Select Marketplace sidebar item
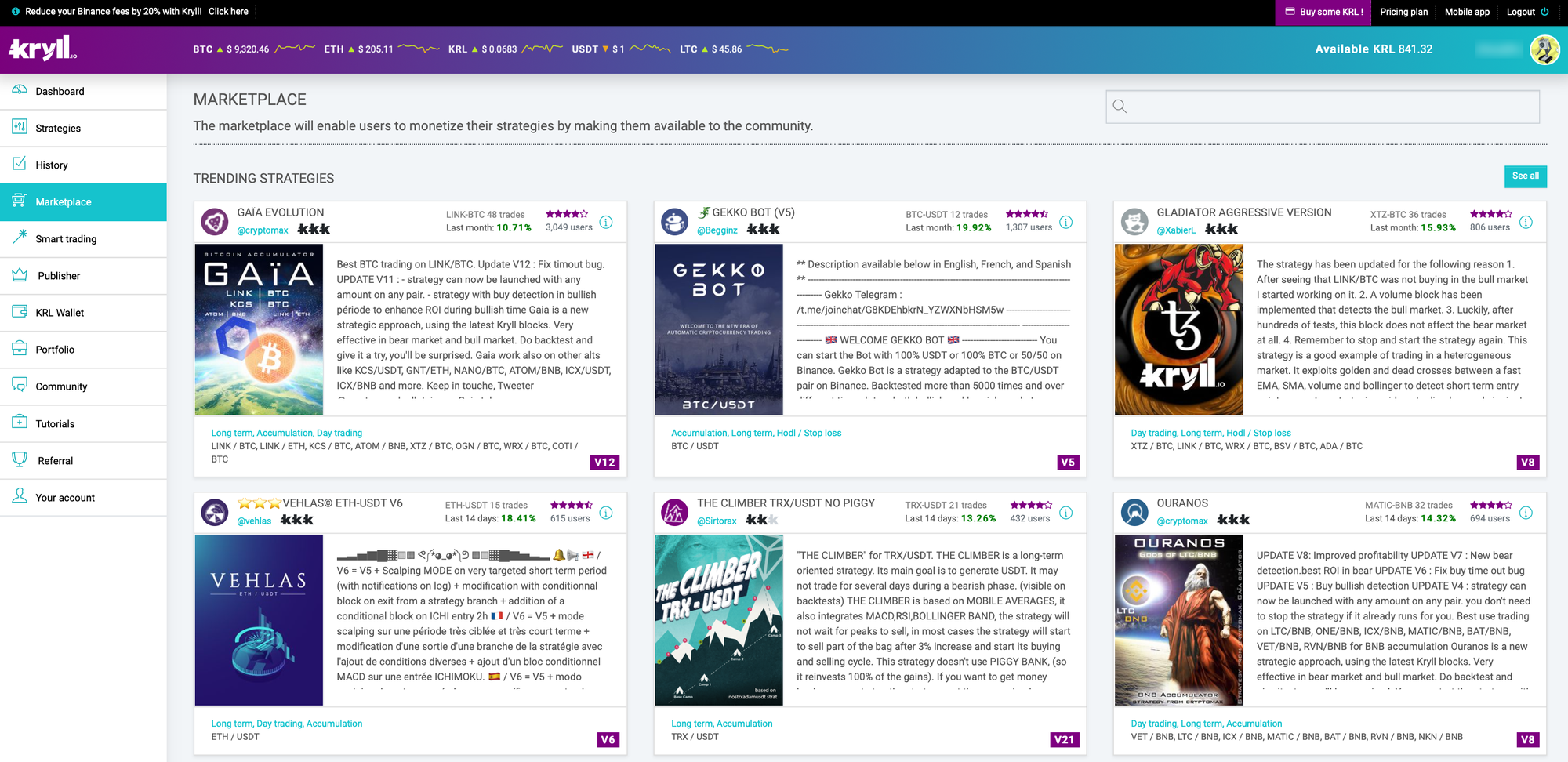Screen dimensions: 1568x762 point(83,202)
